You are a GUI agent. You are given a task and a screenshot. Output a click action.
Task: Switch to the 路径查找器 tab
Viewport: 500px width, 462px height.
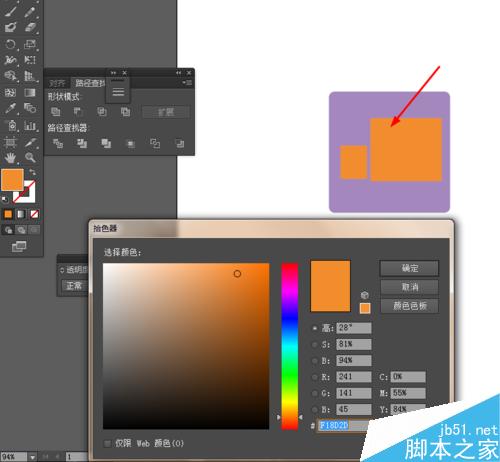tap(89, 83)
